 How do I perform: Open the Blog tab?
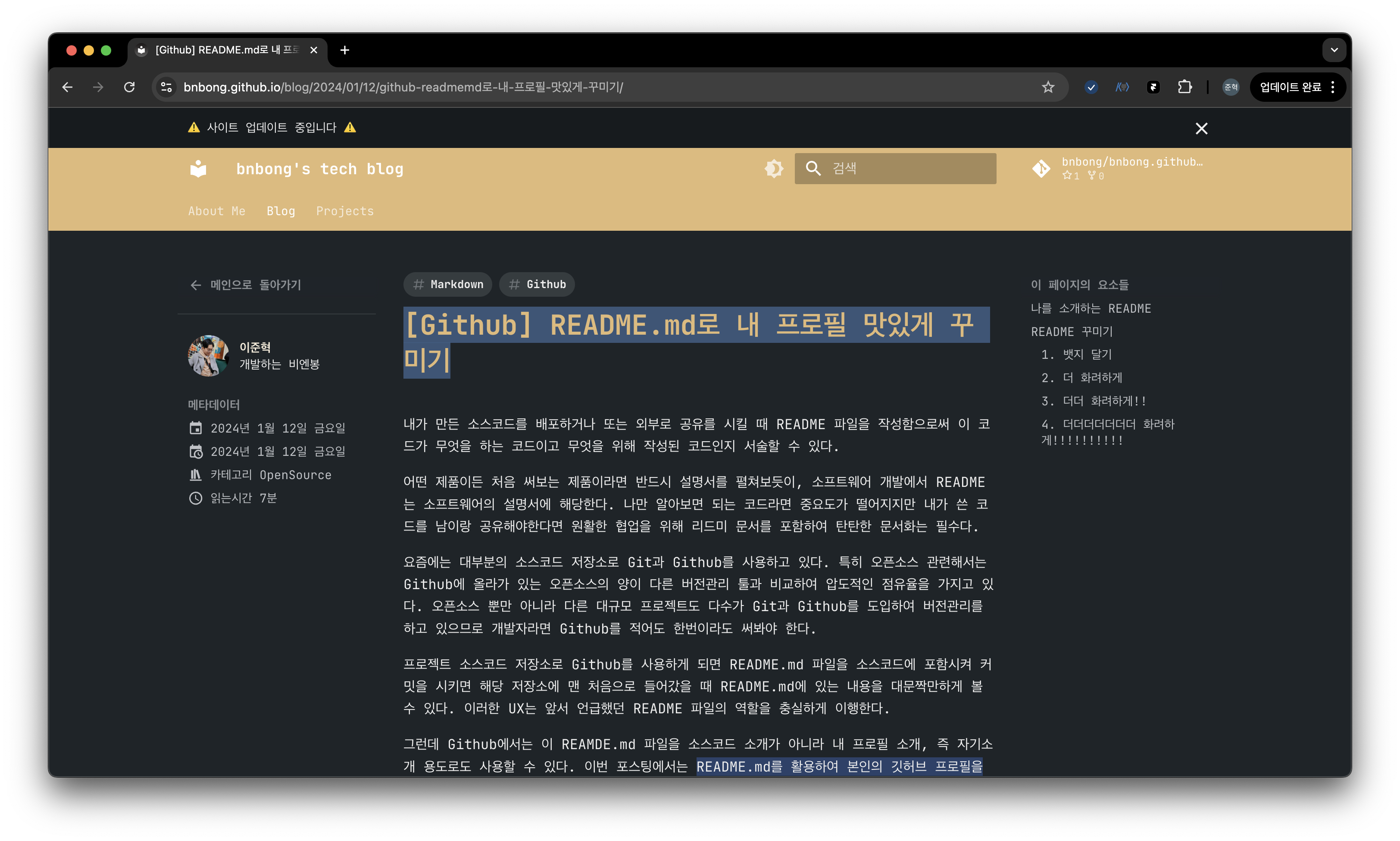click(x=281, y=211)
